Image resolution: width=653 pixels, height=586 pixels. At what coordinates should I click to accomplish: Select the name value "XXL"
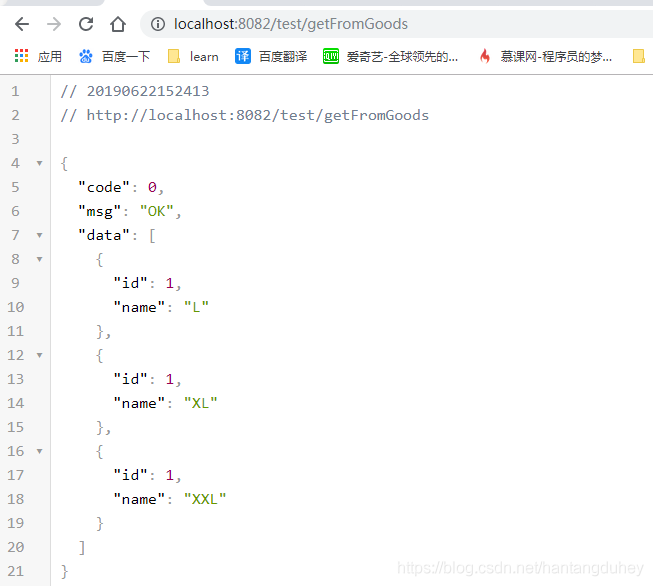[205, 499]
